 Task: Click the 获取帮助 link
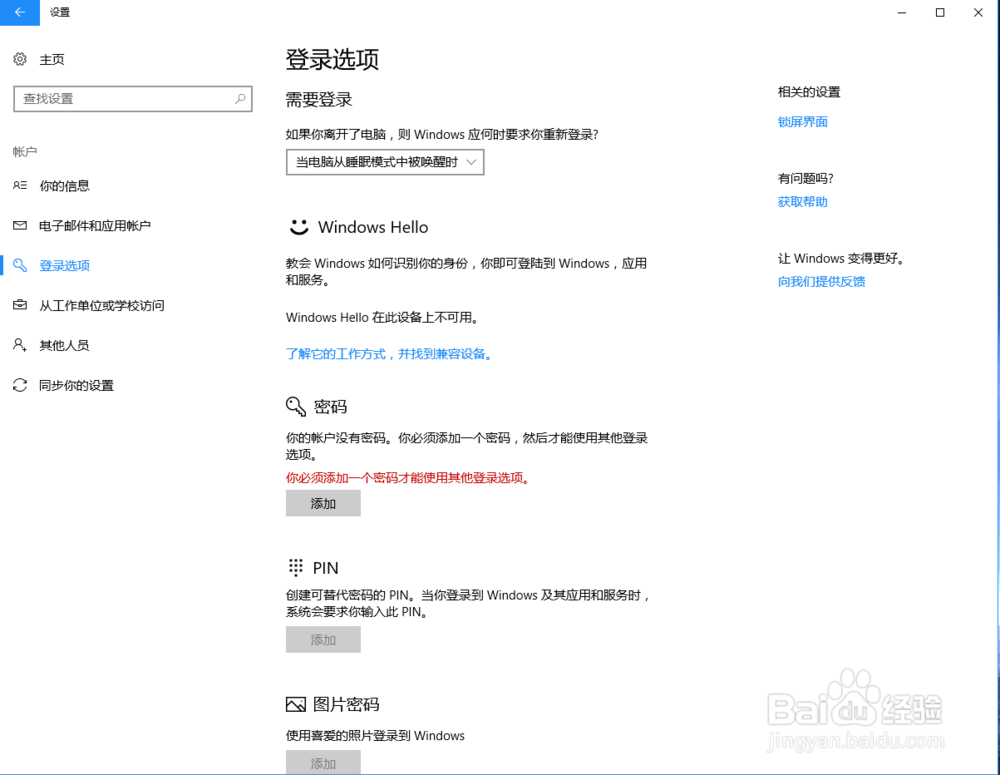(802, 202)
